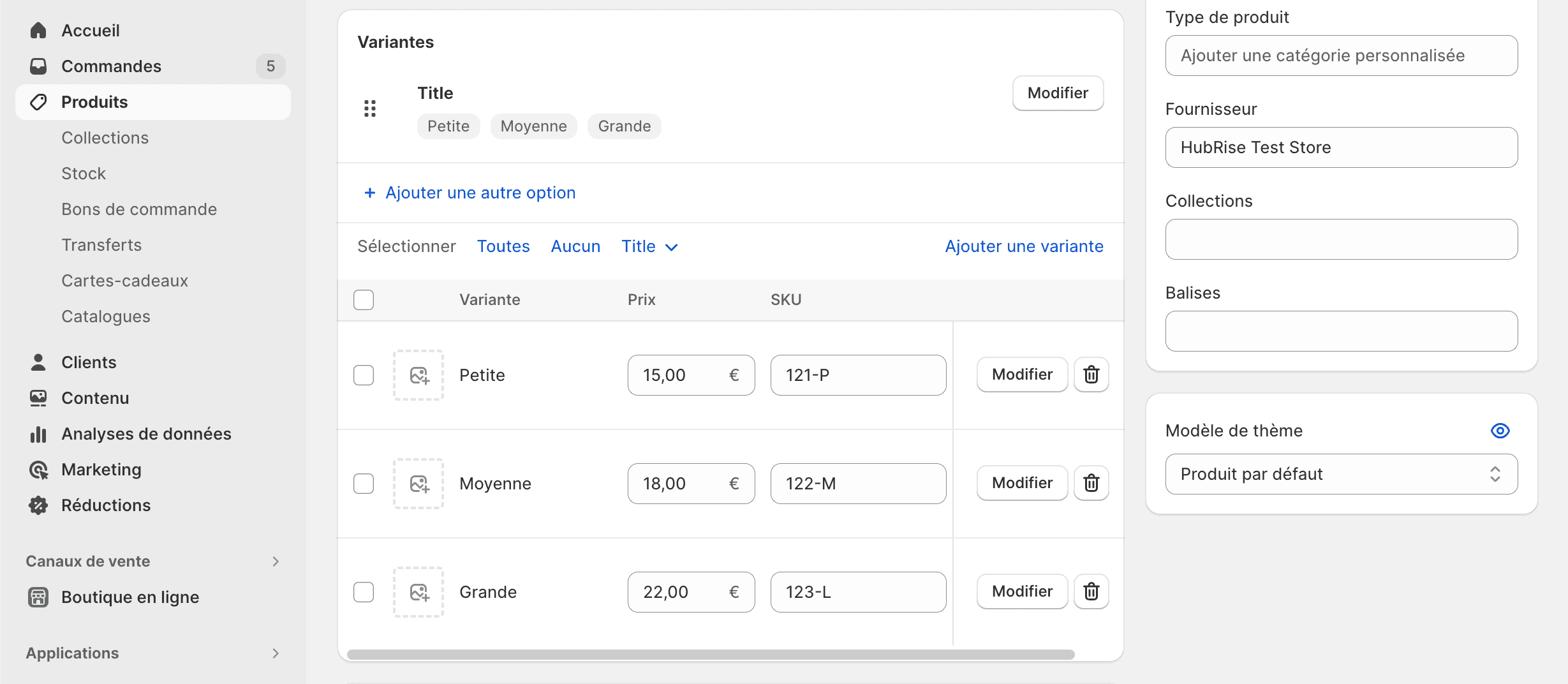The height and width of the screenshot is (684, 1568).
Task: Select the Produits tag icon
Action: point(38,101)
